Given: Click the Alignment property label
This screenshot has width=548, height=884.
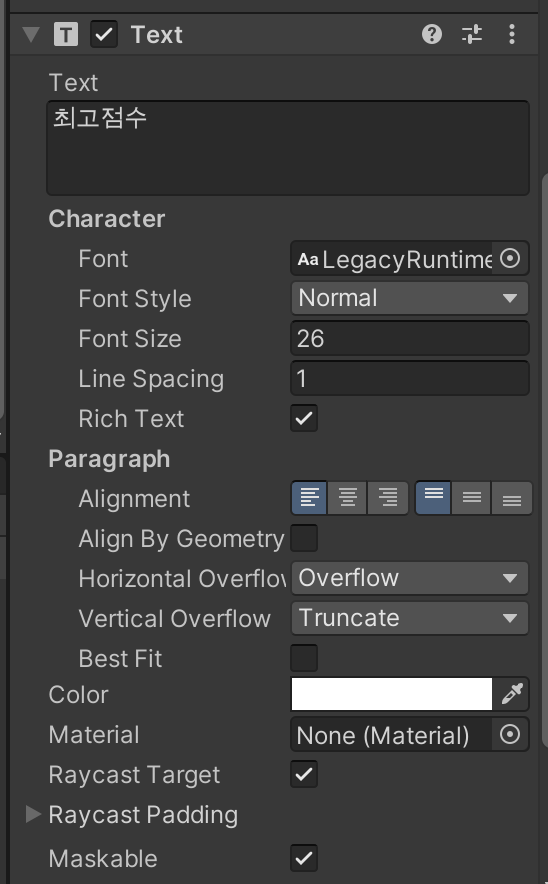Looking at the screenshot, I should pos(134,499).
